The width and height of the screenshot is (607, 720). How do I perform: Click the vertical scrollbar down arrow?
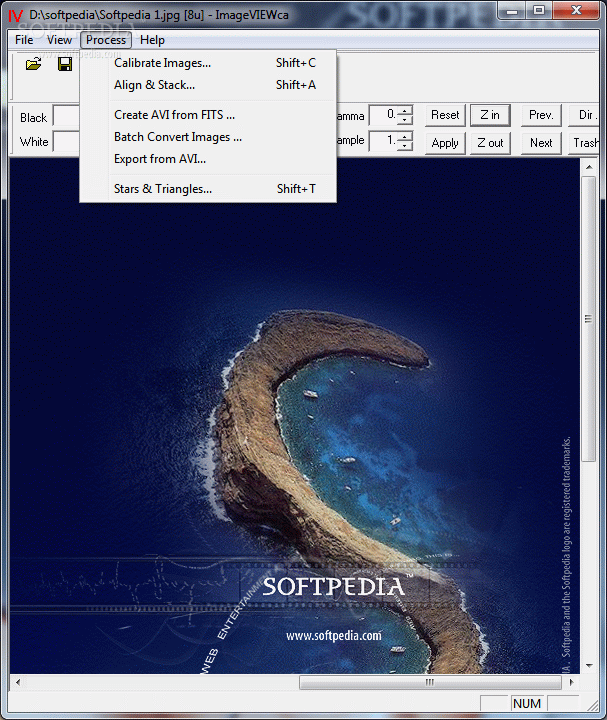589,665
